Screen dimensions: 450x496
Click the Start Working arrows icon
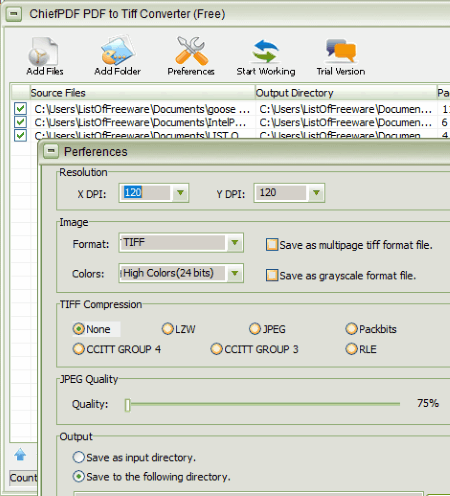(x=266, y=51)
